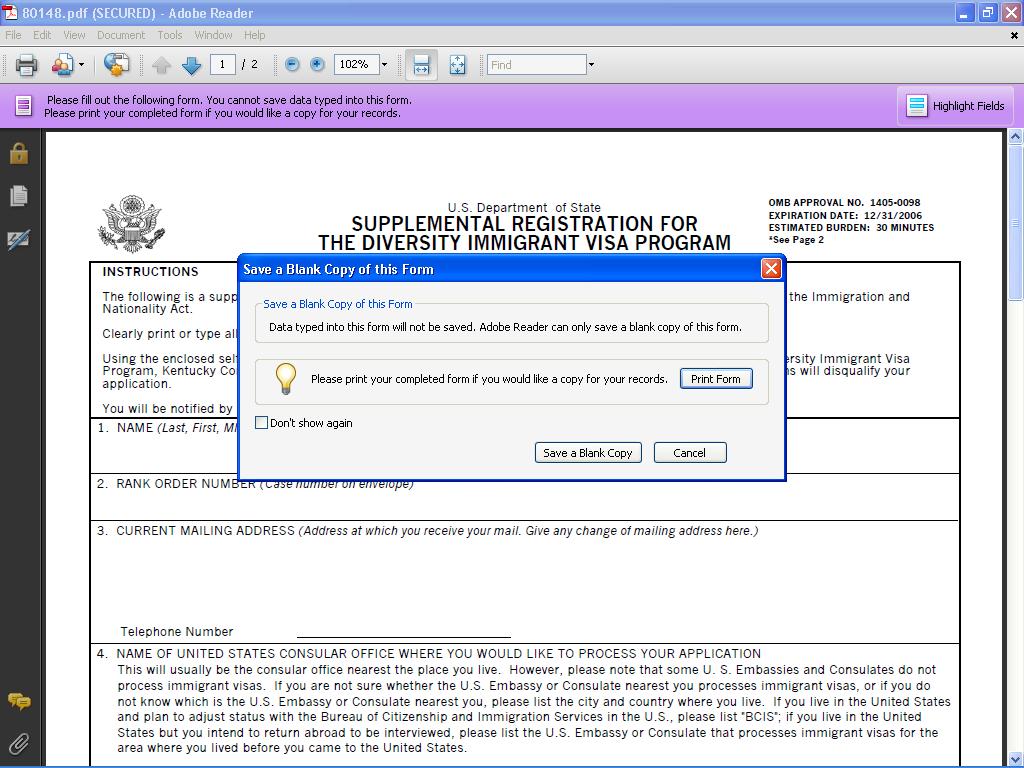The width and height of the screenshot is (1024, 768).
Task: Click the "2. RANK ORDER NUMBER" label
Action: click(x=176, y=484)
